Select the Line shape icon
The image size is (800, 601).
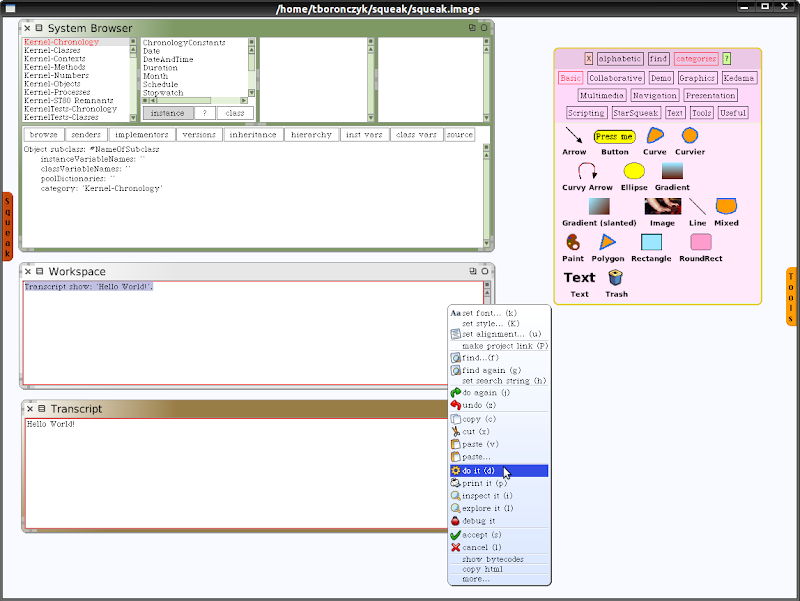(x=697, y=207)
